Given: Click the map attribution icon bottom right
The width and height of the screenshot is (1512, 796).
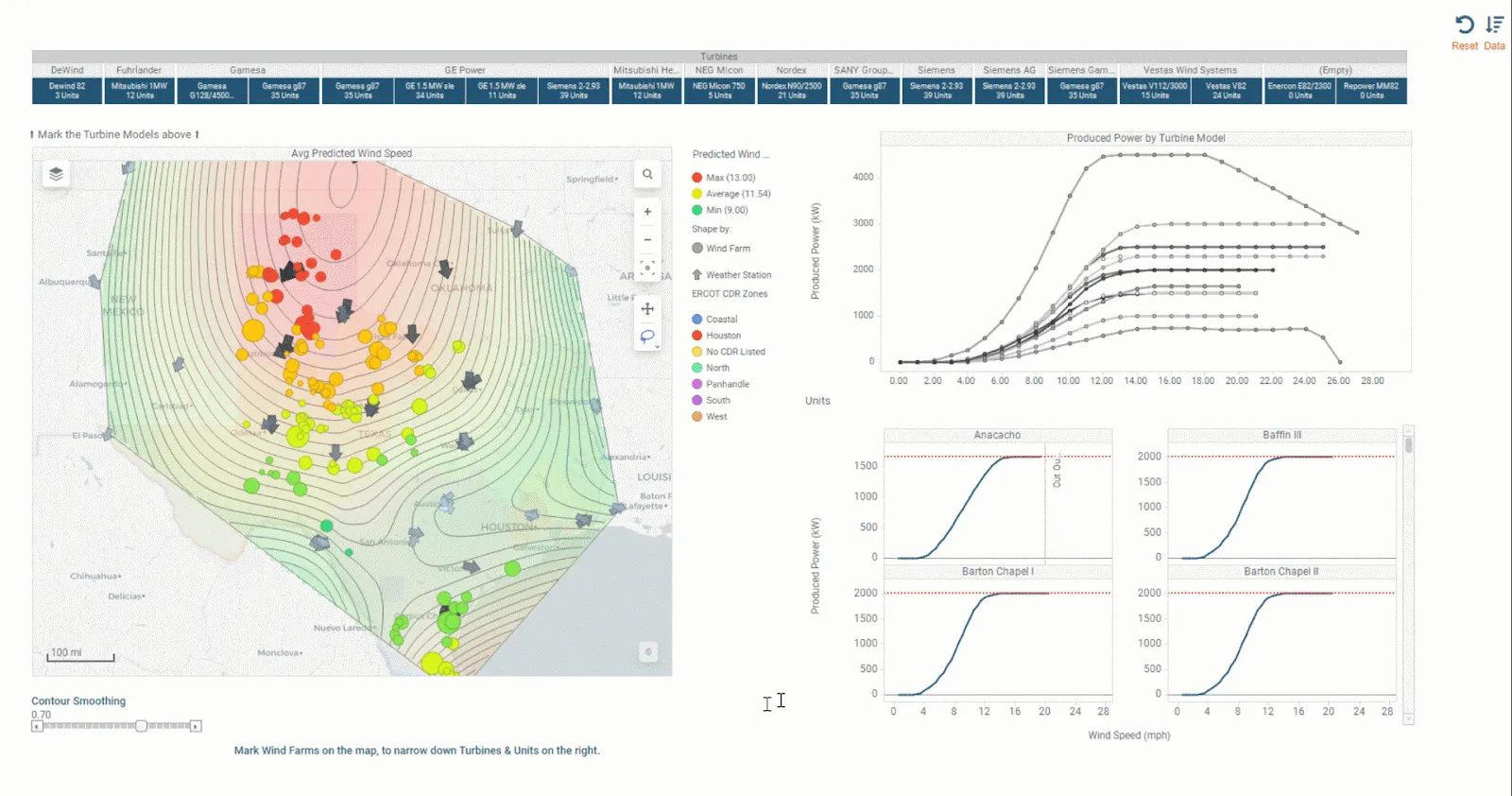Looking at the screenshot, I should (x=648, y=651).
